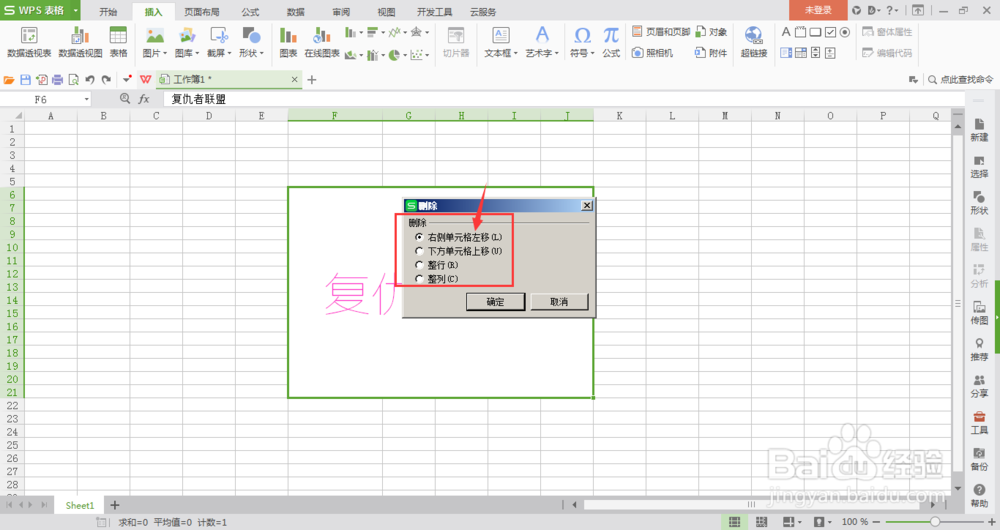
Task: Insert 页眉和页脚 header and footer
Action: point(661,31)
